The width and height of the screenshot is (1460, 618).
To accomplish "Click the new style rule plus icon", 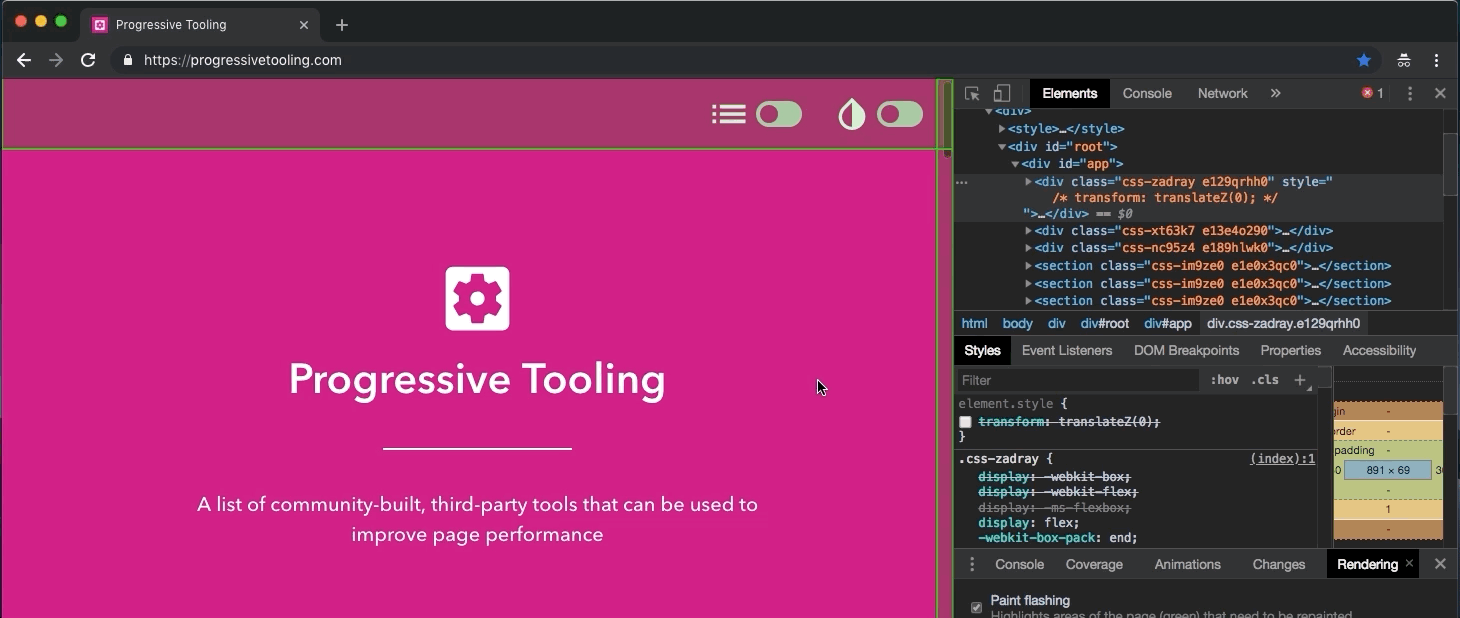I will point(1300,380).
